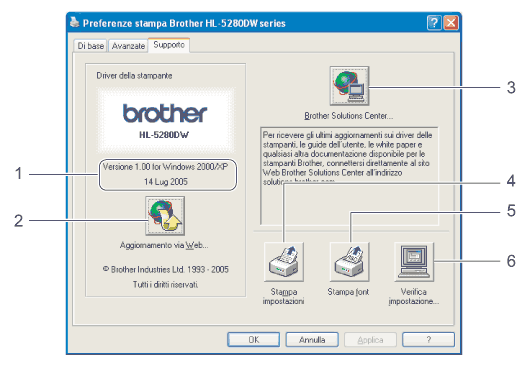Switch to the Avanzate tab
Image resolution: width=521 pixels, height=369 pixels.
tap(128, 46)
